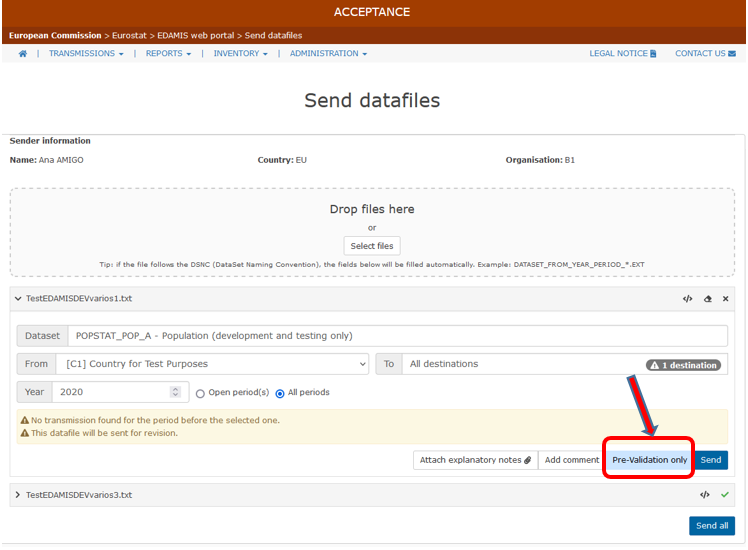Click warning icon beside sent for revision message
The height and width of the screenshot is (550, 748).
[x=25, y=433]
